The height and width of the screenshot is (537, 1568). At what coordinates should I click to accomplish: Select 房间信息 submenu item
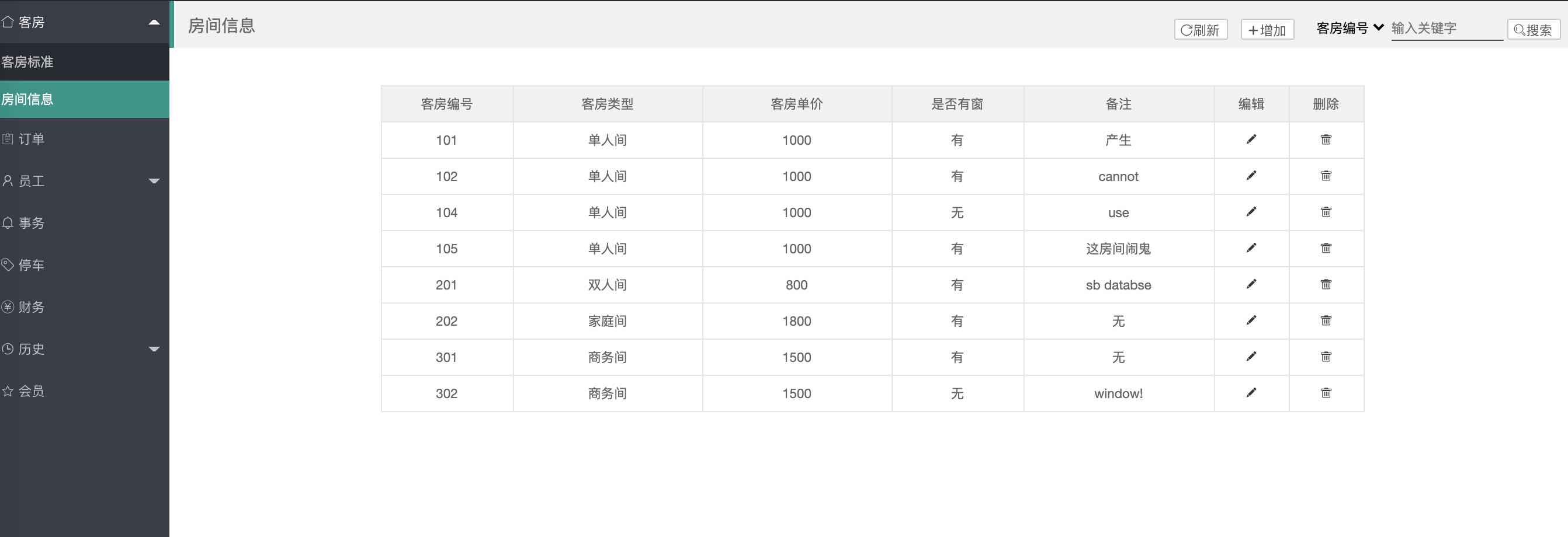click(x=85, y=99)
